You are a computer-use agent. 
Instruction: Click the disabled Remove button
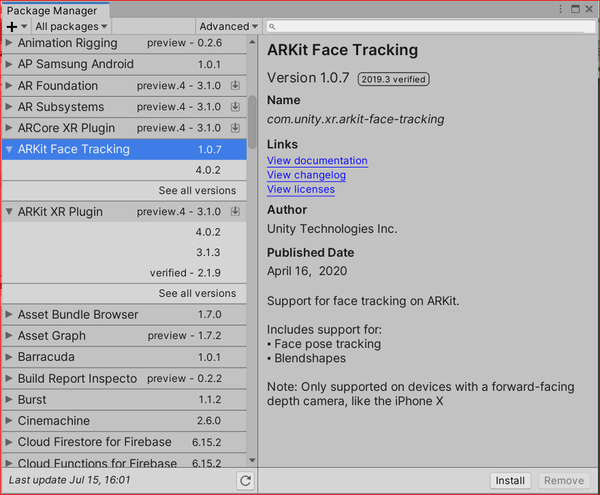[x=564, y=480]
